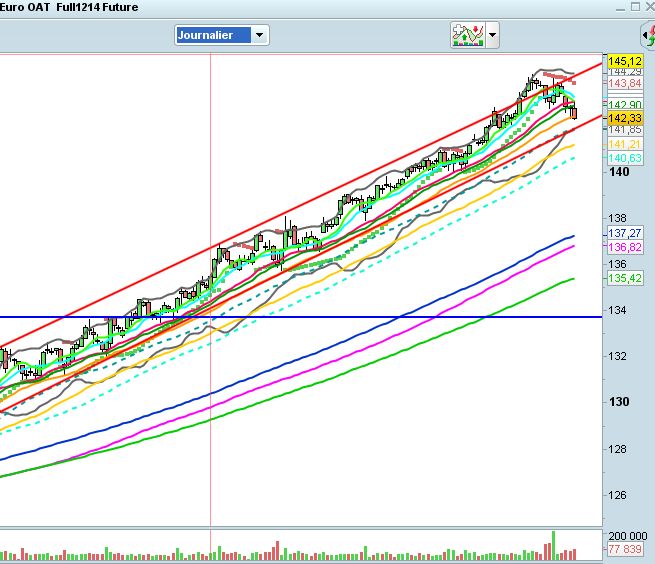Expand the indicators icon dropdown arrow
This screenshot has width=655, height=564.
[x=493, y=35]
